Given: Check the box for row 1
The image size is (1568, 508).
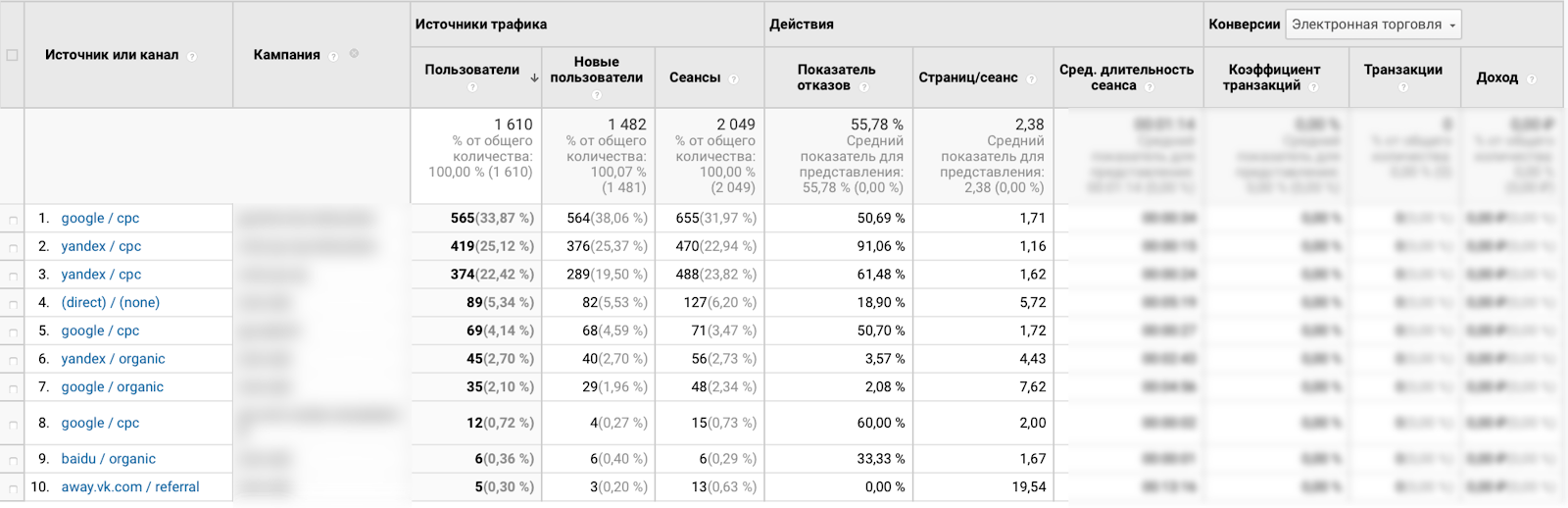Looking at the screenshot, I should [x=13, y=221].
